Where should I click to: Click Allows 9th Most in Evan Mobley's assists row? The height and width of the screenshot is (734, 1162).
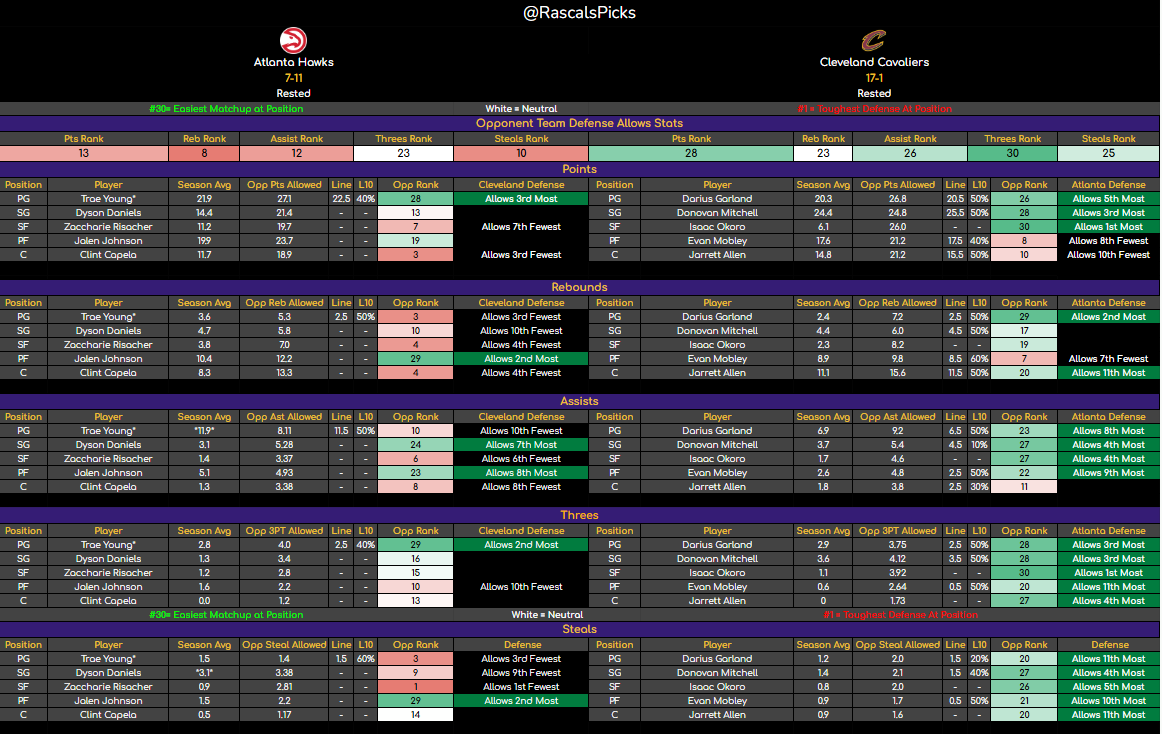click(1109, 473)
